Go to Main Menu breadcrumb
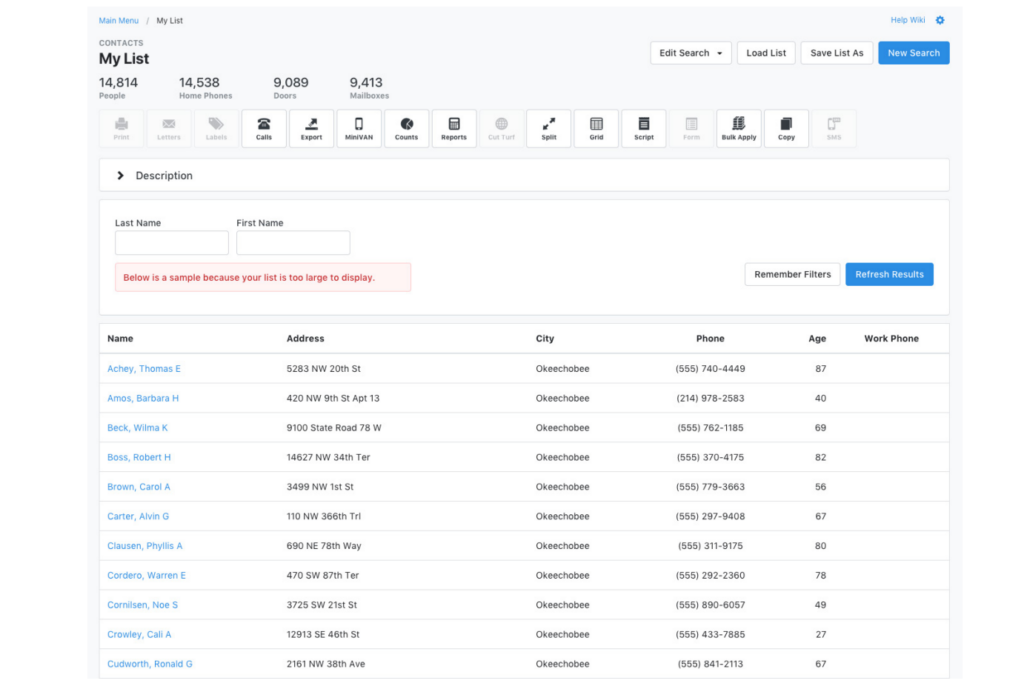The height and width of the screenshot is (689, 1024). point(119,20)
